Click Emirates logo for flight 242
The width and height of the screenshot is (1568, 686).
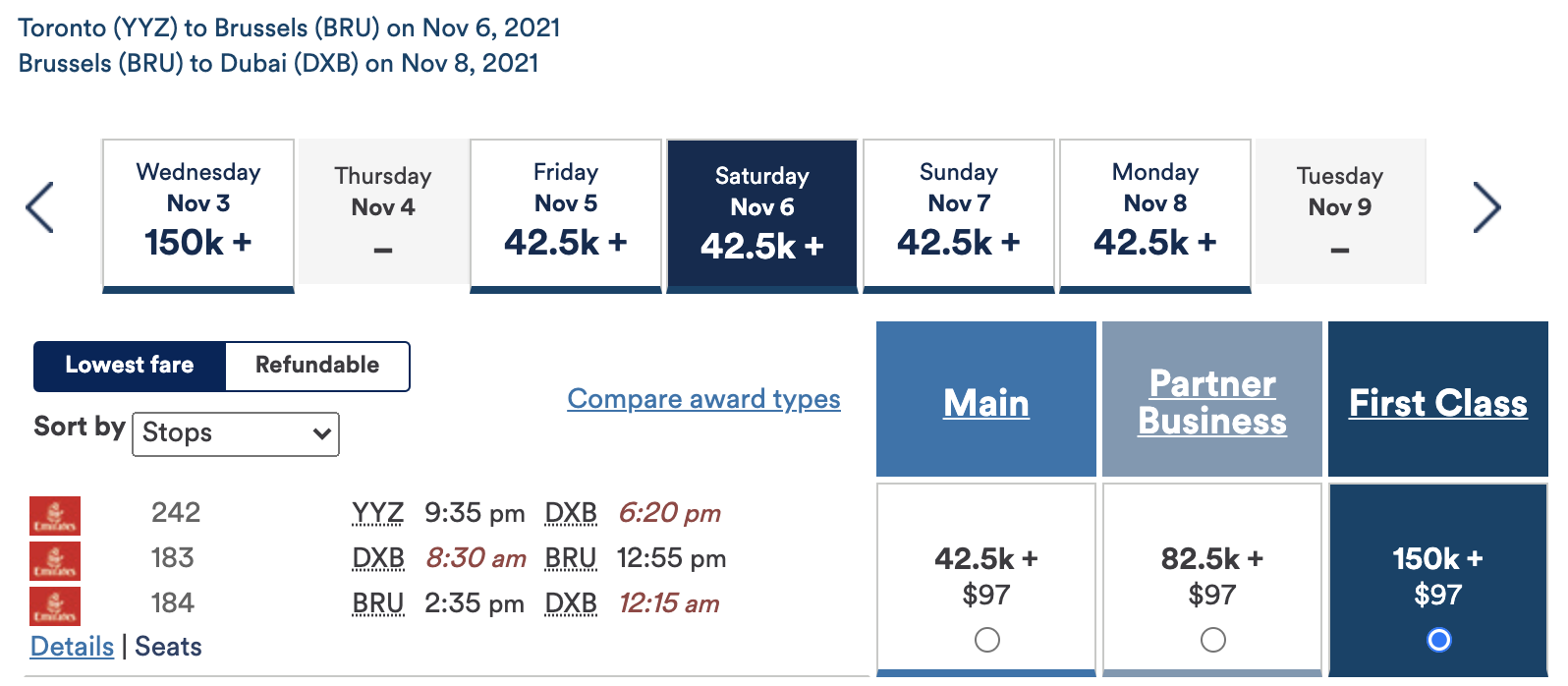(55, 515)
